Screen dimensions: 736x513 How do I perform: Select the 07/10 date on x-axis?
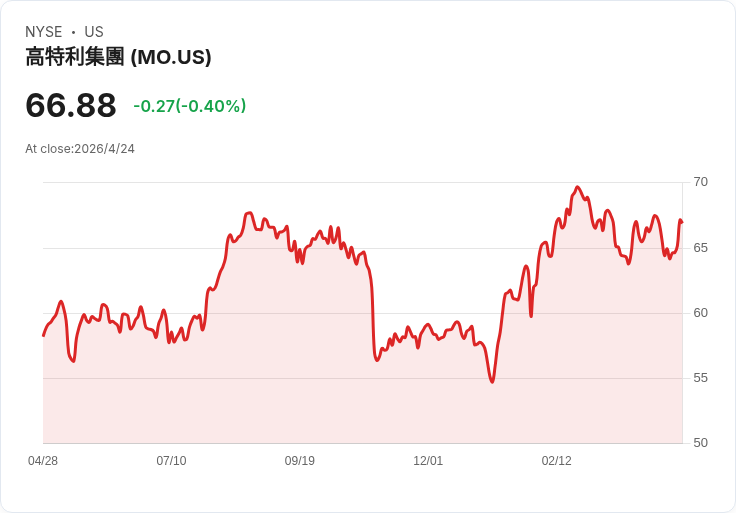tap(171, 461)
